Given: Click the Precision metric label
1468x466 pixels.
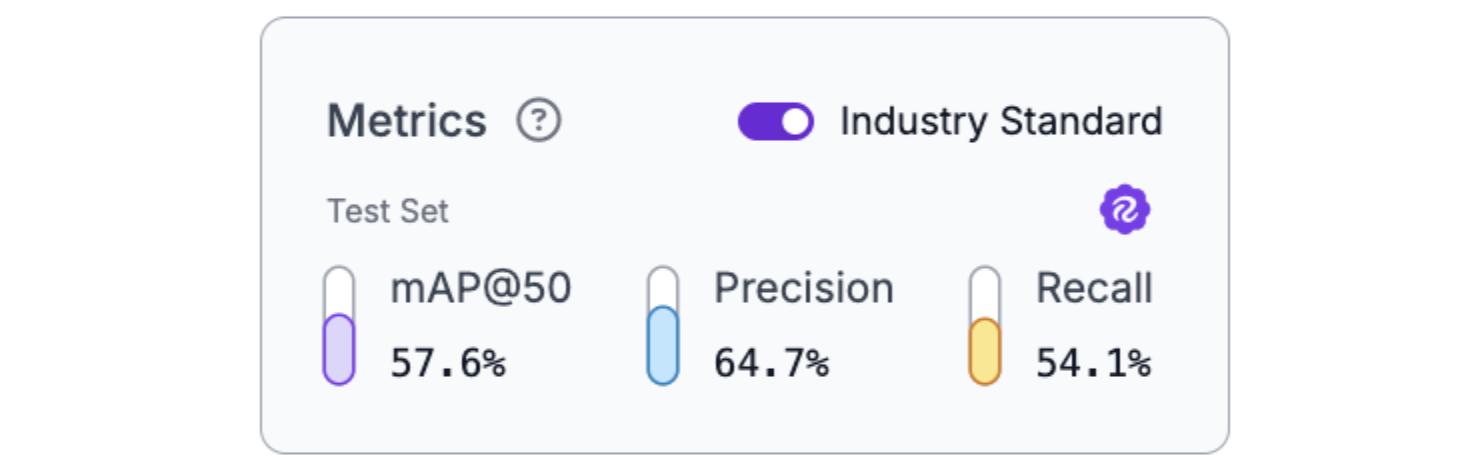Looking at the screenshot, I should pyautogui.click(x=804, y=289).
